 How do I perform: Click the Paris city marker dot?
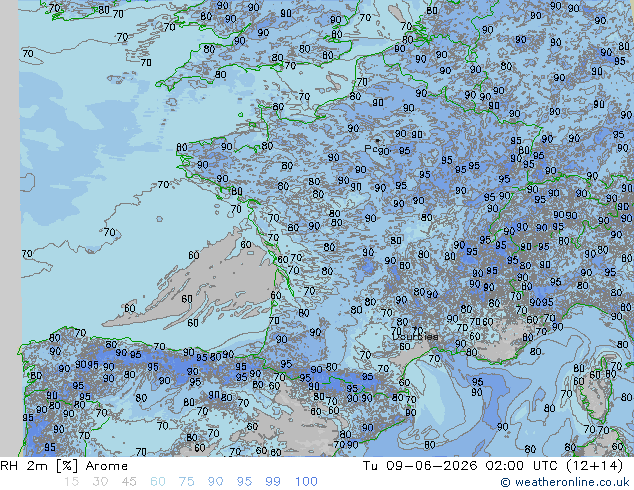(x=377, y=141)
